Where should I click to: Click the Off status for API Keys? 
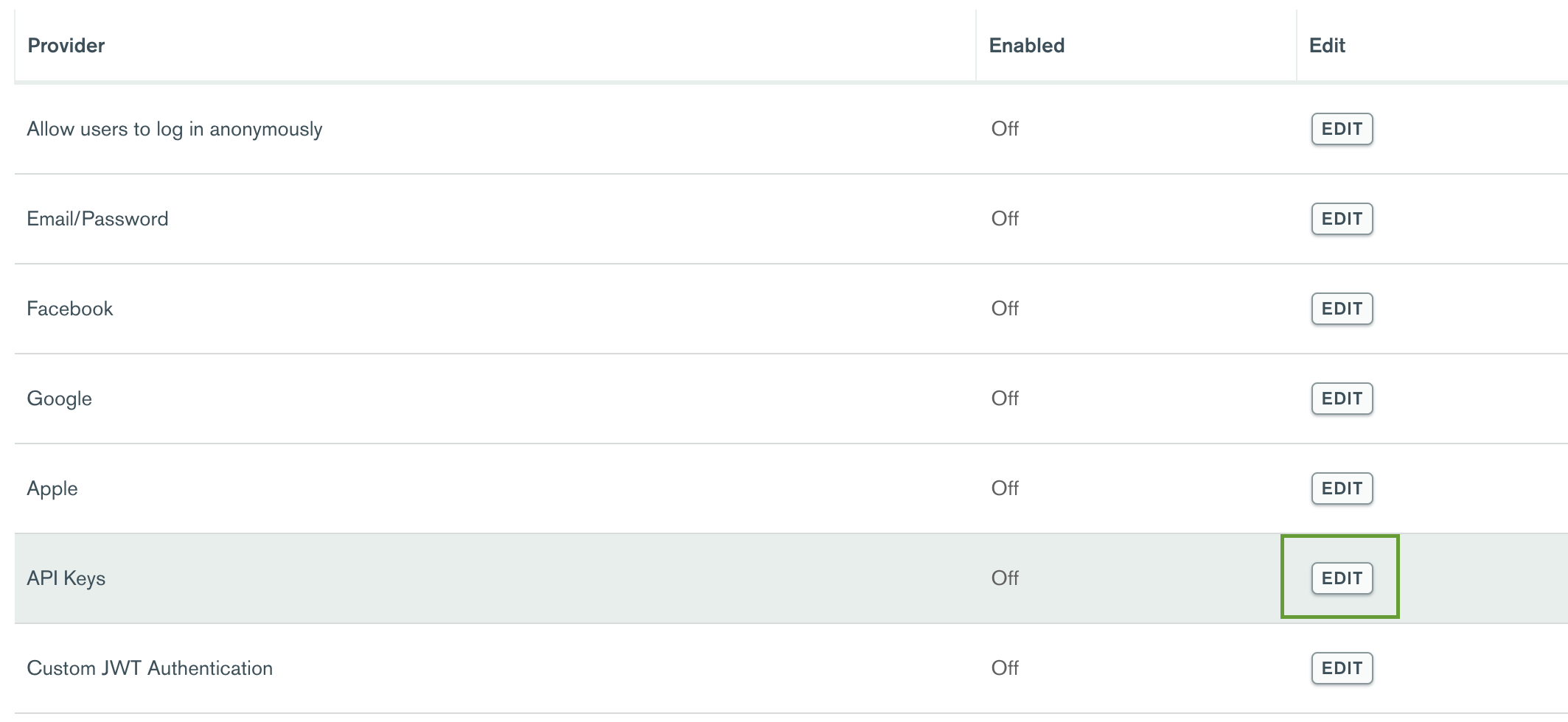click(x=1005, y=578)
